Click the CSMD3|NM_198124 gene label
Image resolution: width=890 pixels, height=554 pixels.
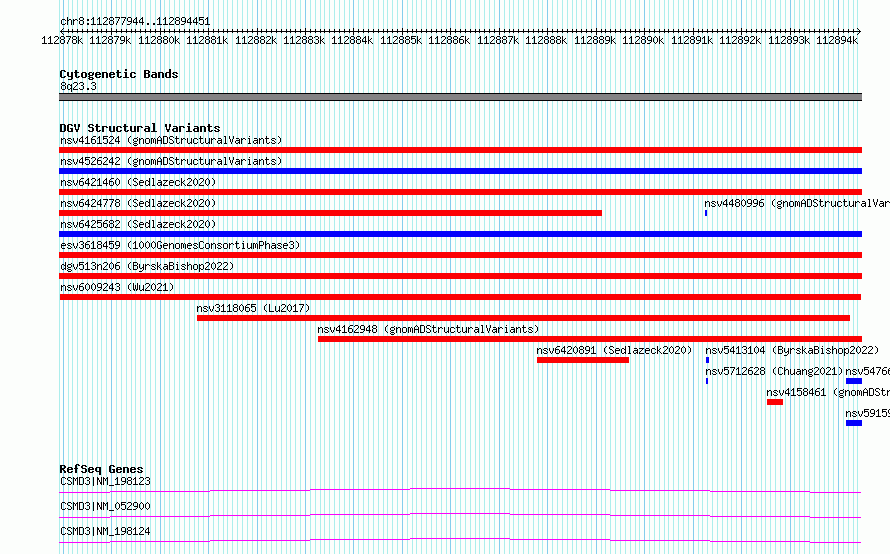[x=105, y=531]
